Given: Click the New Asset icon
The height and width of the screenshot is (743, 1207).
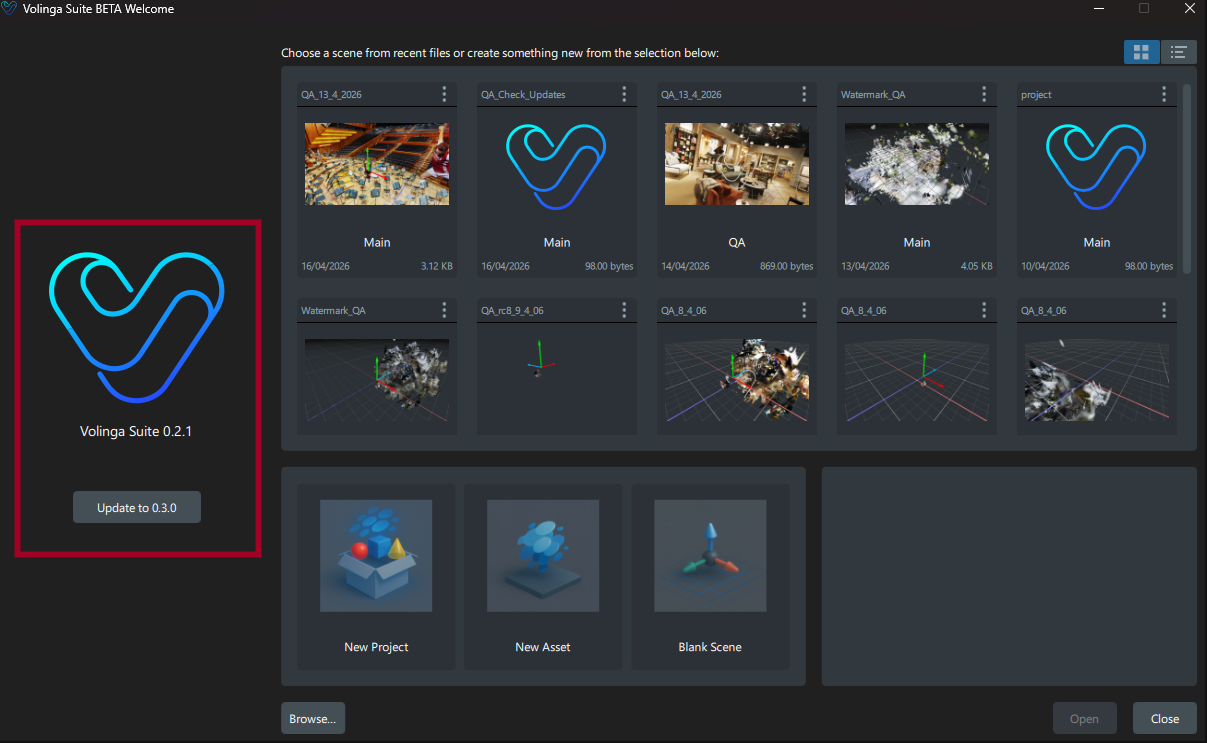Looking at the screenshot, I should (543, 556).
